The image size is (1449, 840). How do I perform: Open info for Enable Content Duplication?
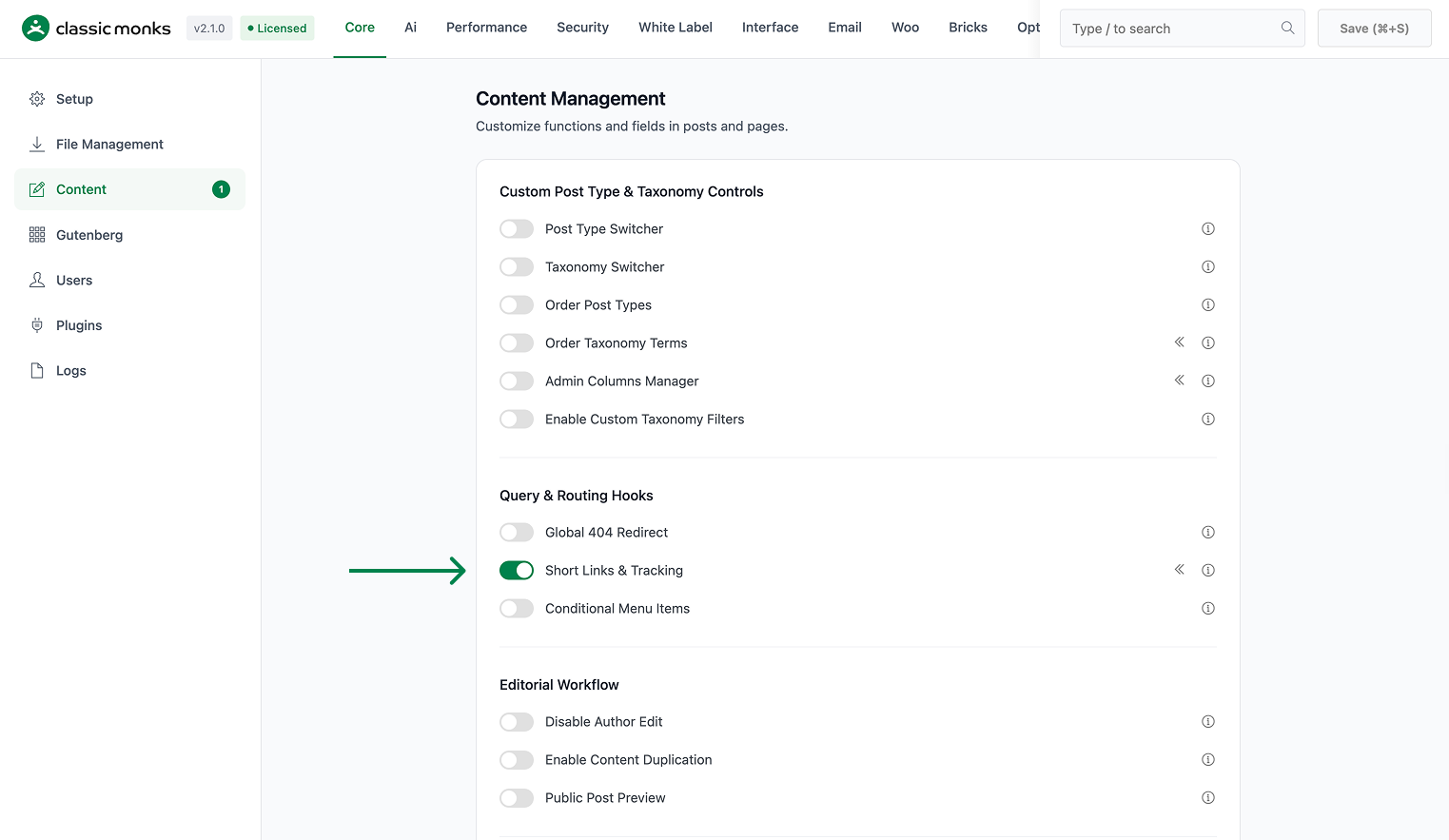tap(1208, 759)
